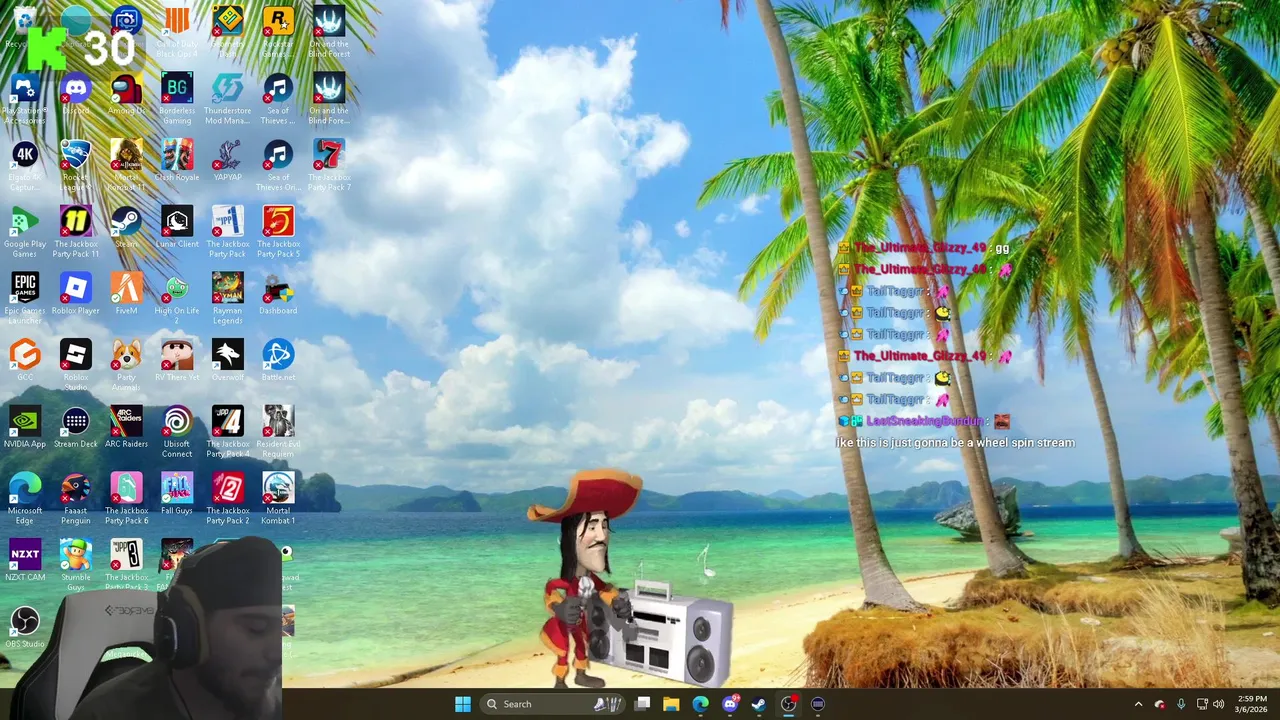Open the GCC desktop icon

(25, 360)
